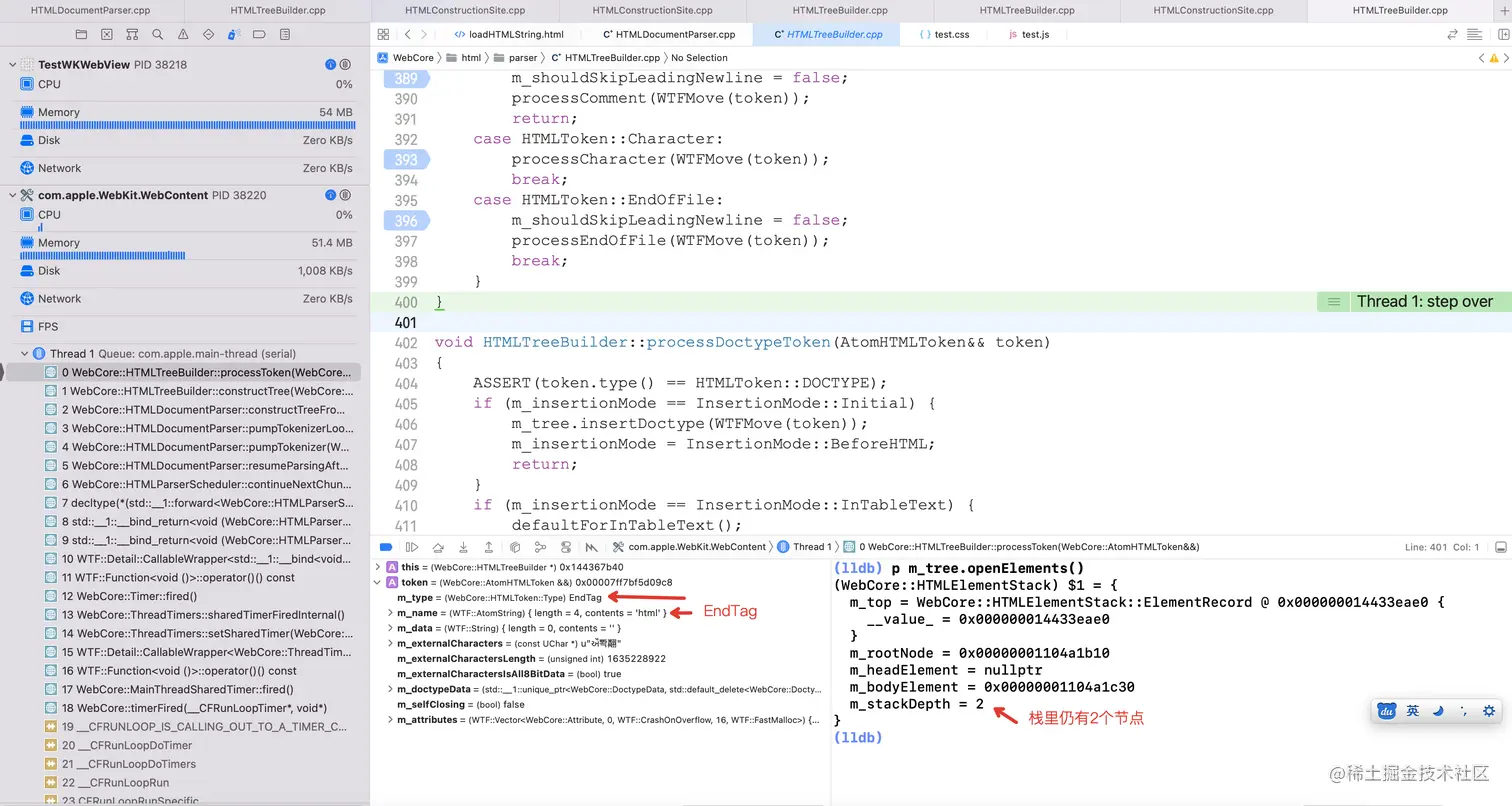Click the Step Into debug button
Image resolution: width=1512 pixels, height=806 pixels.
click(x=463, y=547)
